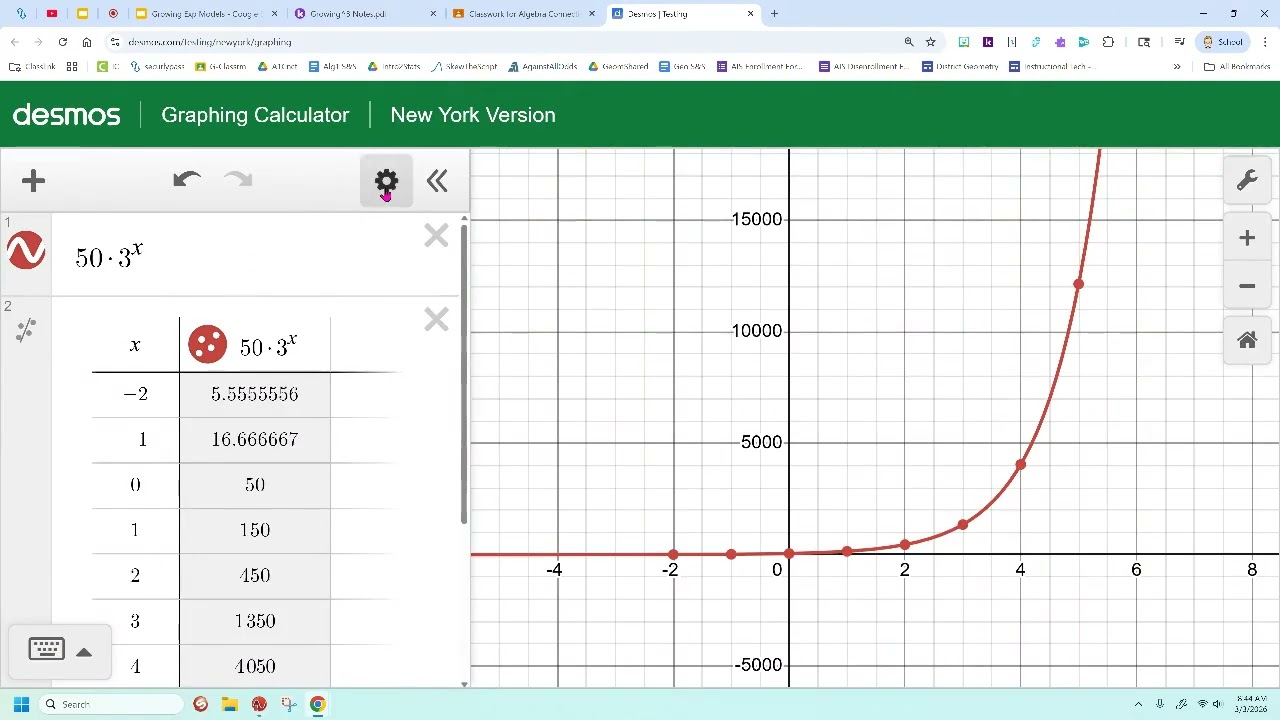Viewport: 1280px width, 720px height.
Task: Open the Extensions puzzle menu
Action: 1108,42
